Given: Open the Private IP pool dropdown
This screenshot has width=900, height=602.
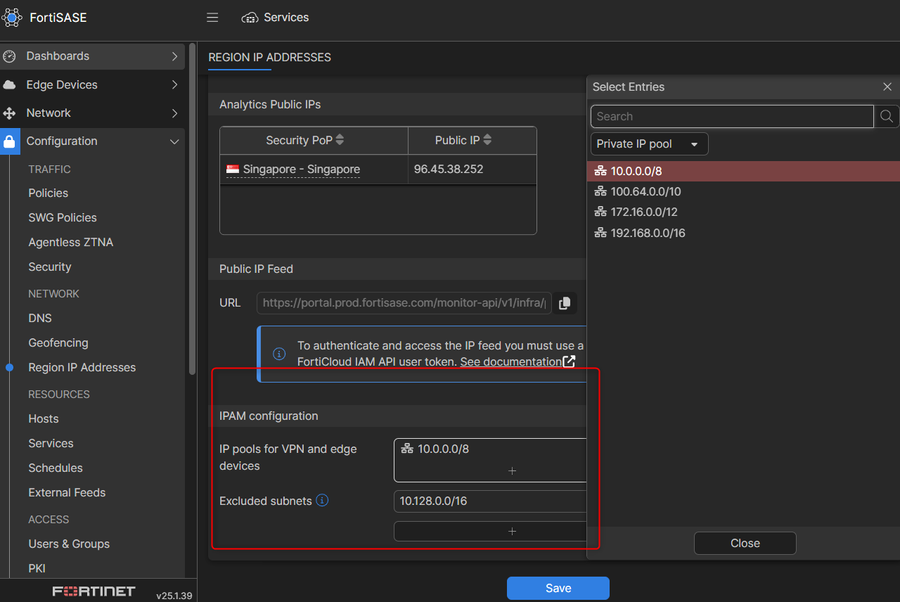Looking at the screenshot, I should 649,144.
